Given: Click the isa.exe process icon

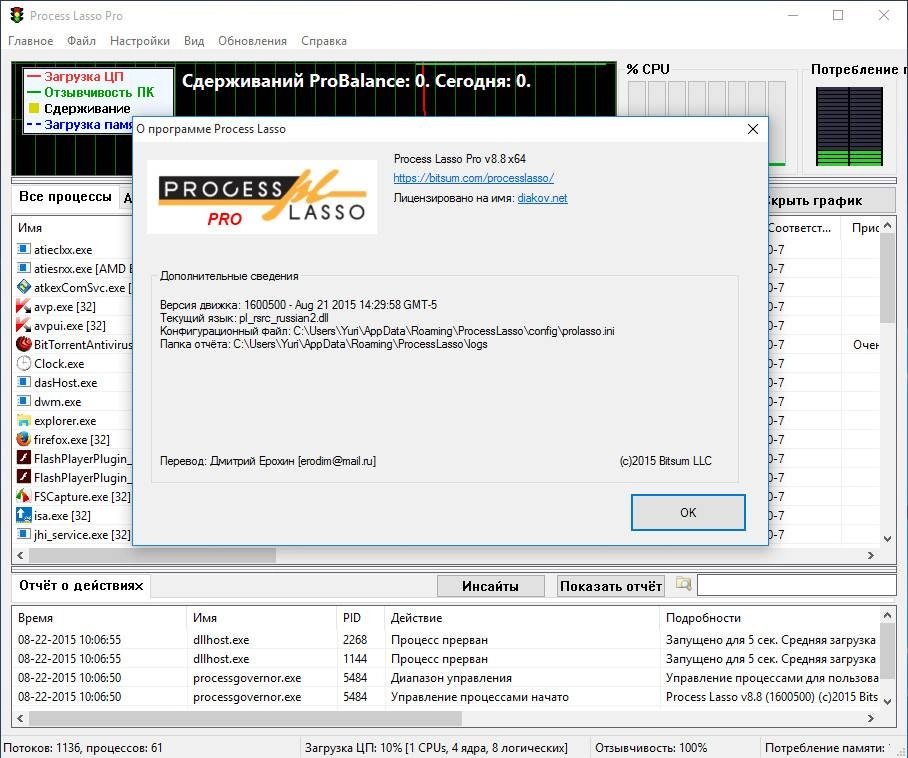Looking at the screenshot, I should pos(23,515).
